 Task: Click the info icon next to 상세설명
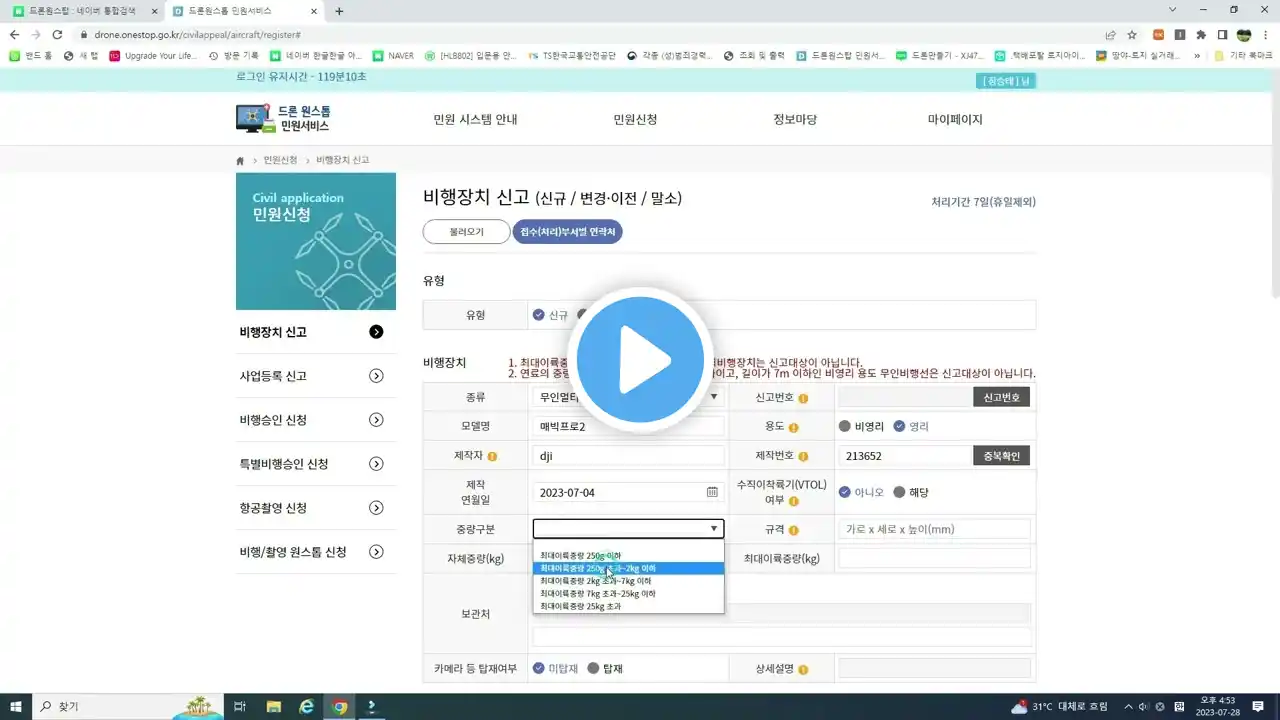(x=803, y=669)
